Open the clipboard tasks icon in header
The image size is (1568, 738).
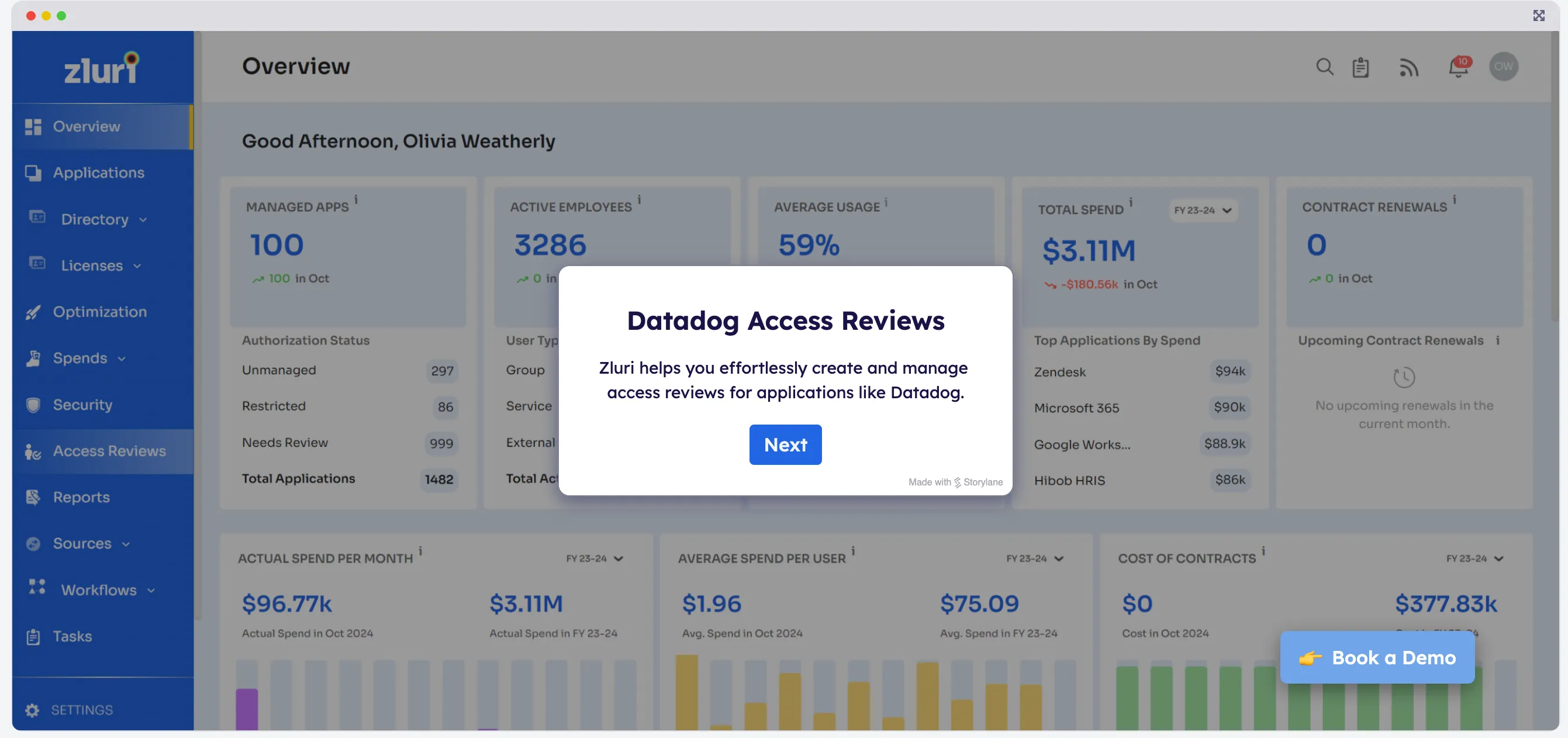pyautogui.click(x=1360, y=67)
